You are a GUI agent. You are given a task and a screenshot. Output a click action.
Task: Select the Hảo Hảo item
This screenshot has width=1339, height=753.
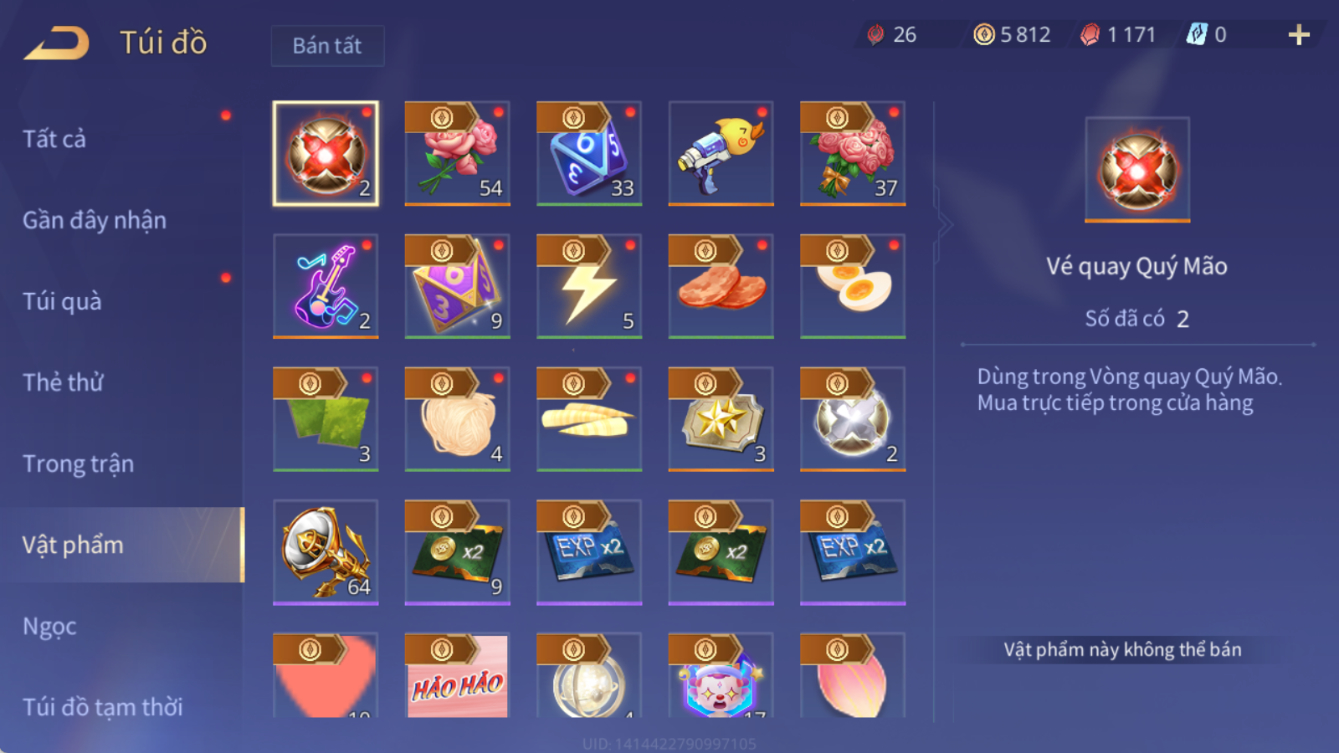pos(457,677)
